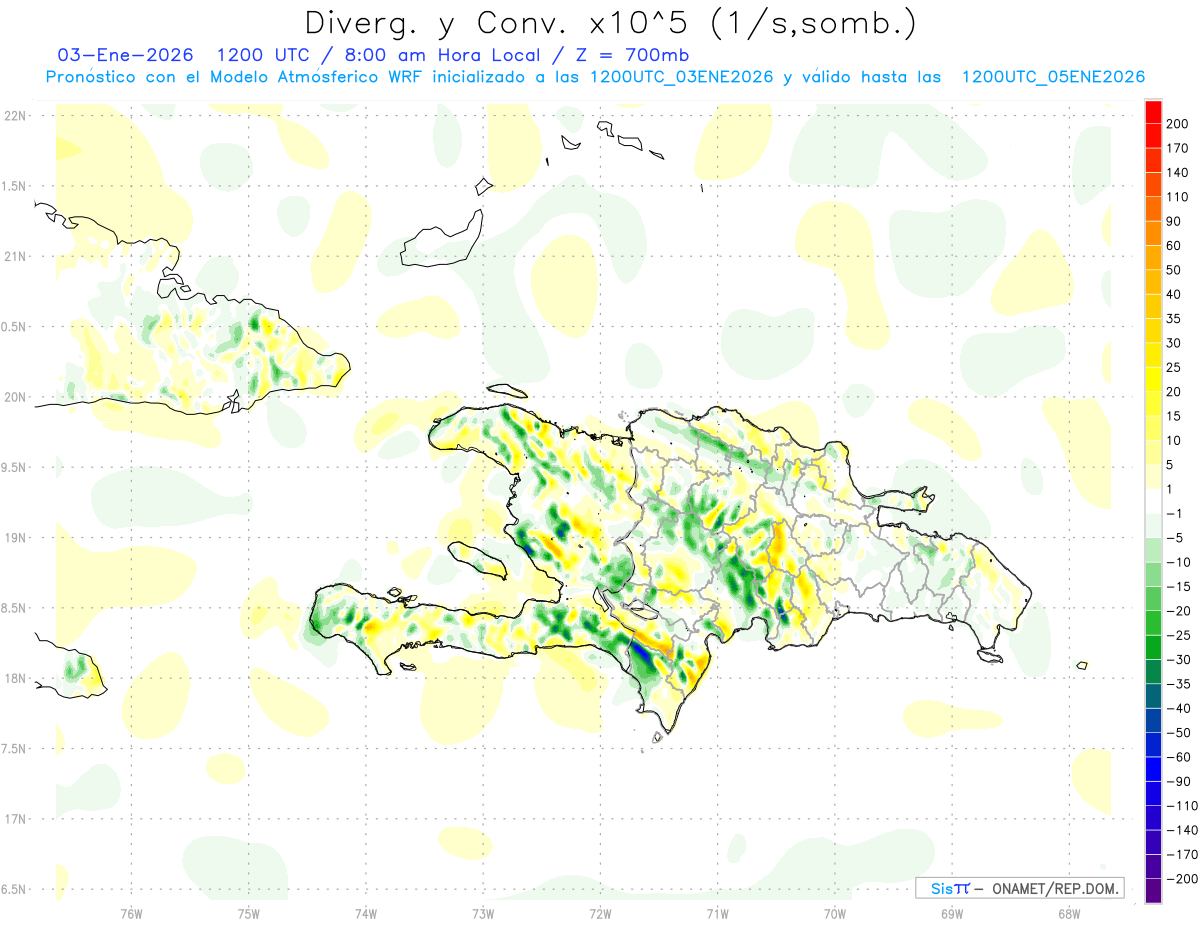Click the '71W' longitude label

[x=717, y=913]
